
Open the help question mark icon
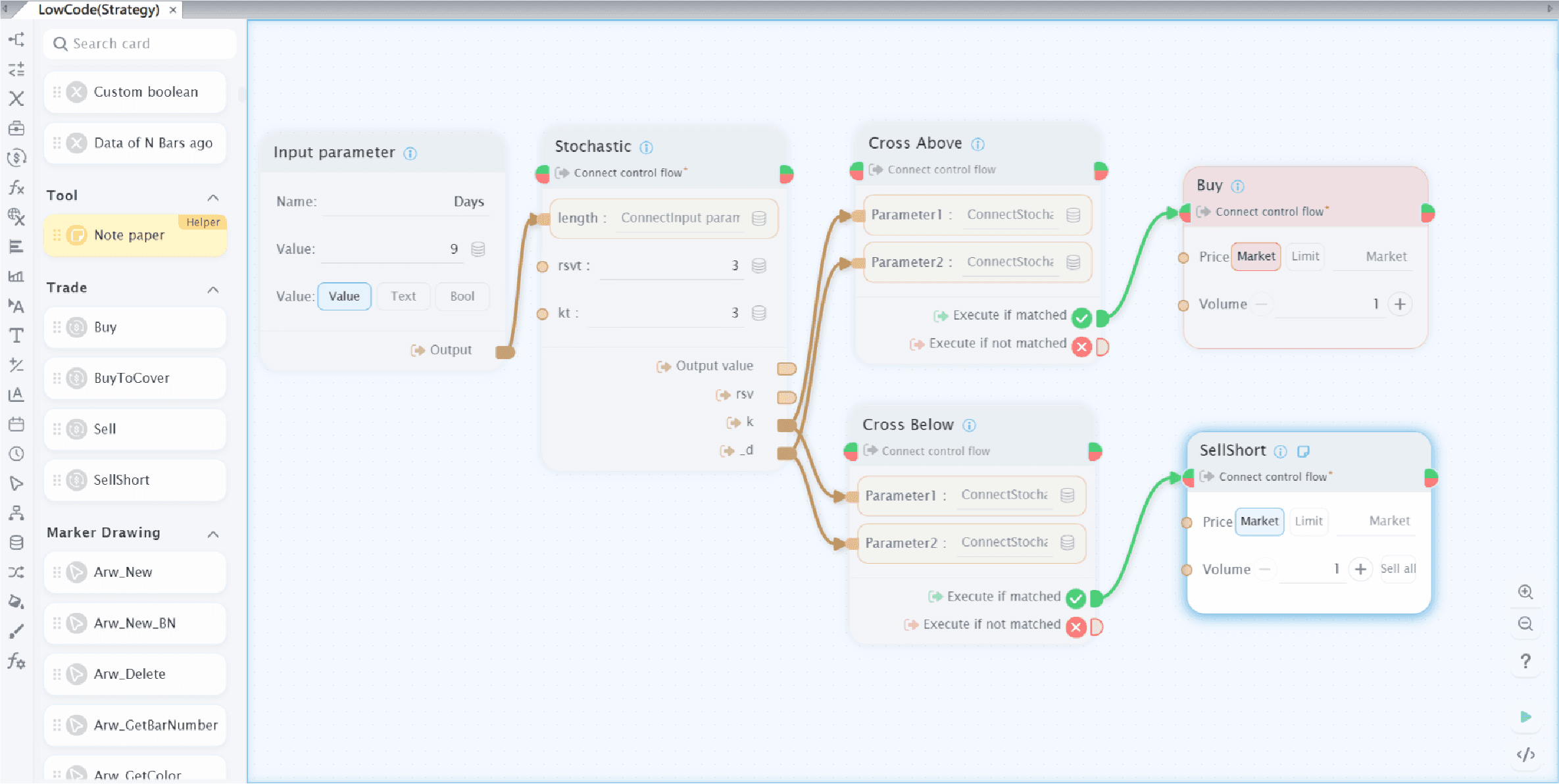[x=1525, y=661]
